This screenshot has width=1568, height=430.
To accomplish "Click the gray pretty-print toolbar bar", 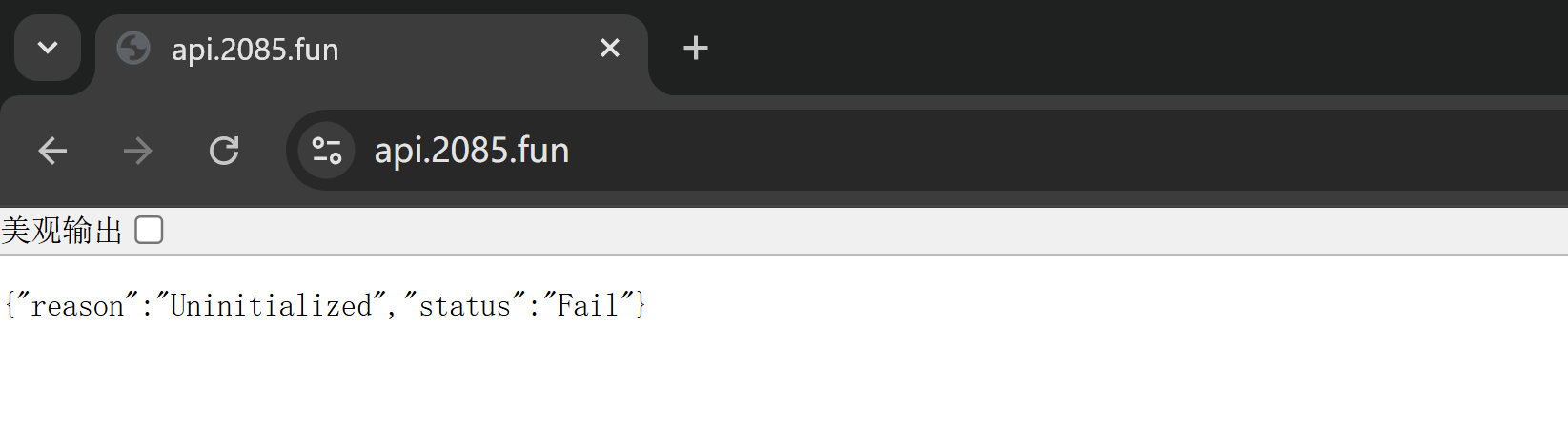I will coord(858,231).
